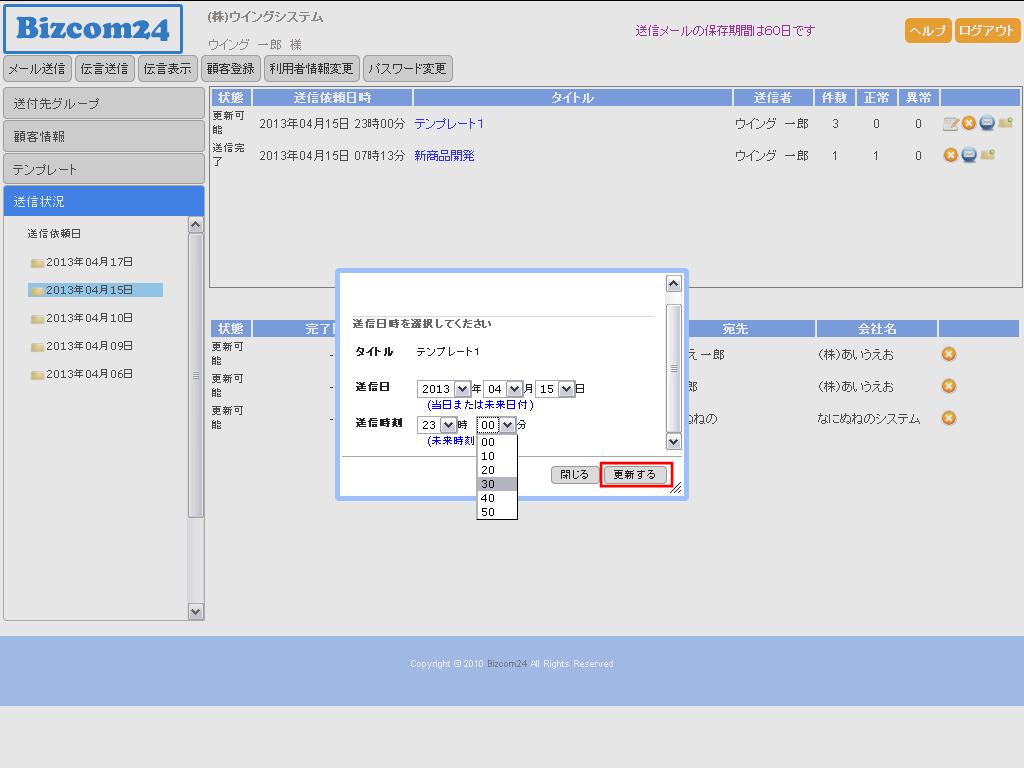1024x768 pixels.
Task: Click orange delete icon for なにぬねのシステム recipient
Action: point(949,418)
